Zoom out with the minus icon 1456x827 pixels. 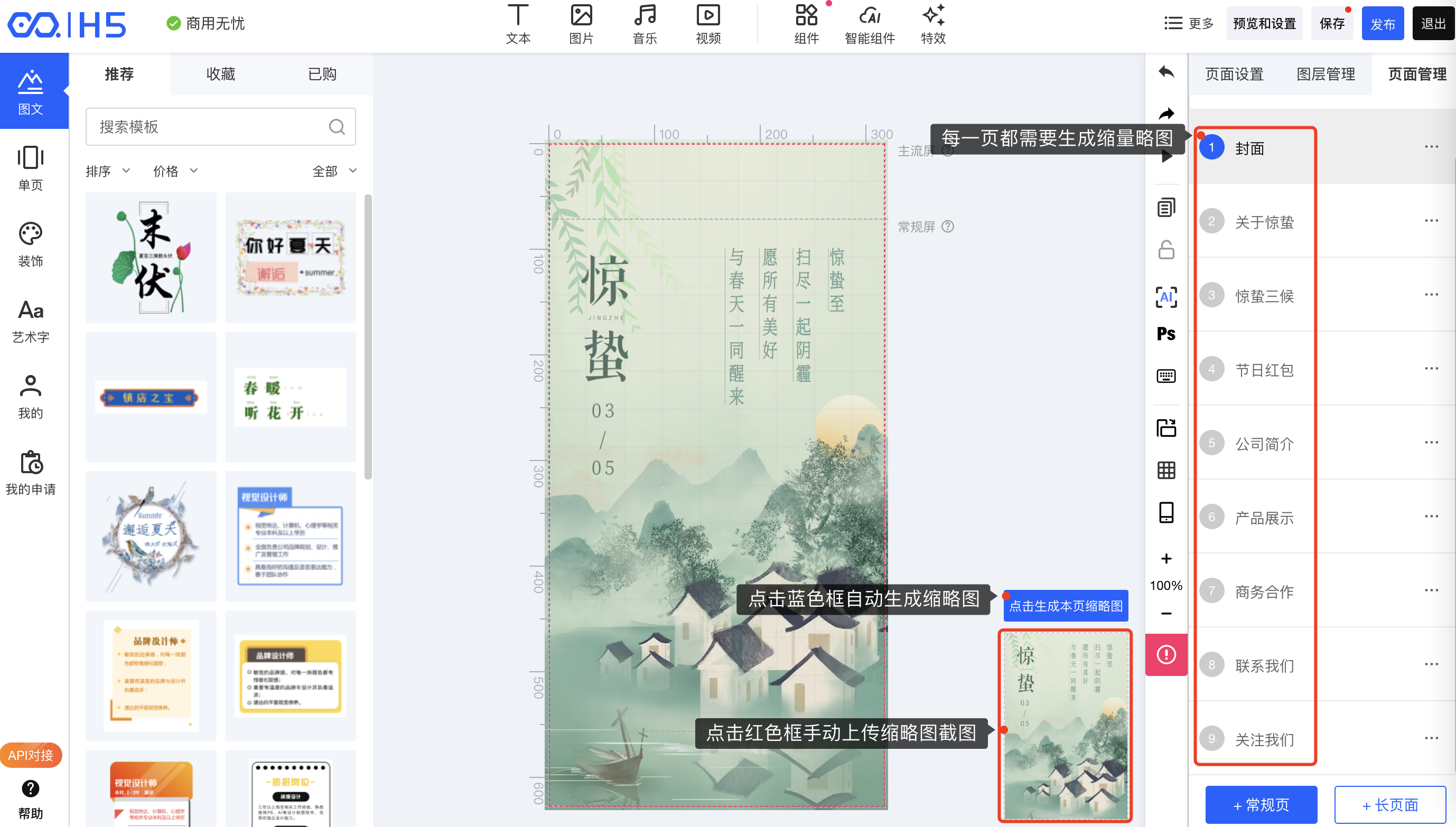pos(1166,614)
